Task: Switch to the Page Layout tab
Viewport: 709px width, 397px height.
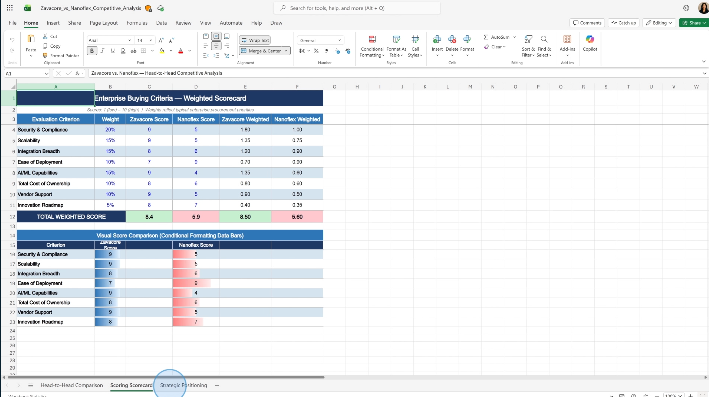Action: click(104, 23)
